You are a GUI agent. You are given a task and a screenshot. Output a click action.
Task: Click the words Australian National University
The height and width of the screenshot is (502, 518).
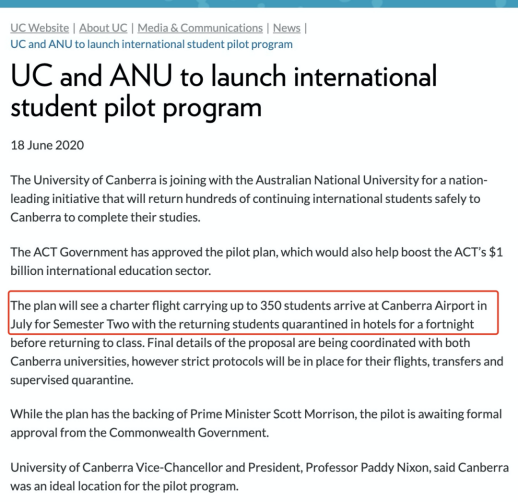tap(337, 180)
